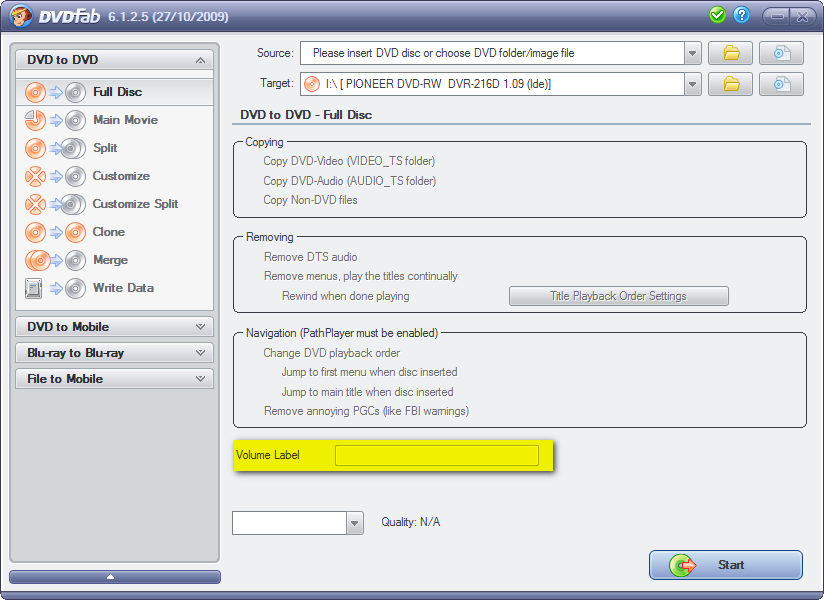Click the Target PIONEER DVD-RW field

[492, 84]
